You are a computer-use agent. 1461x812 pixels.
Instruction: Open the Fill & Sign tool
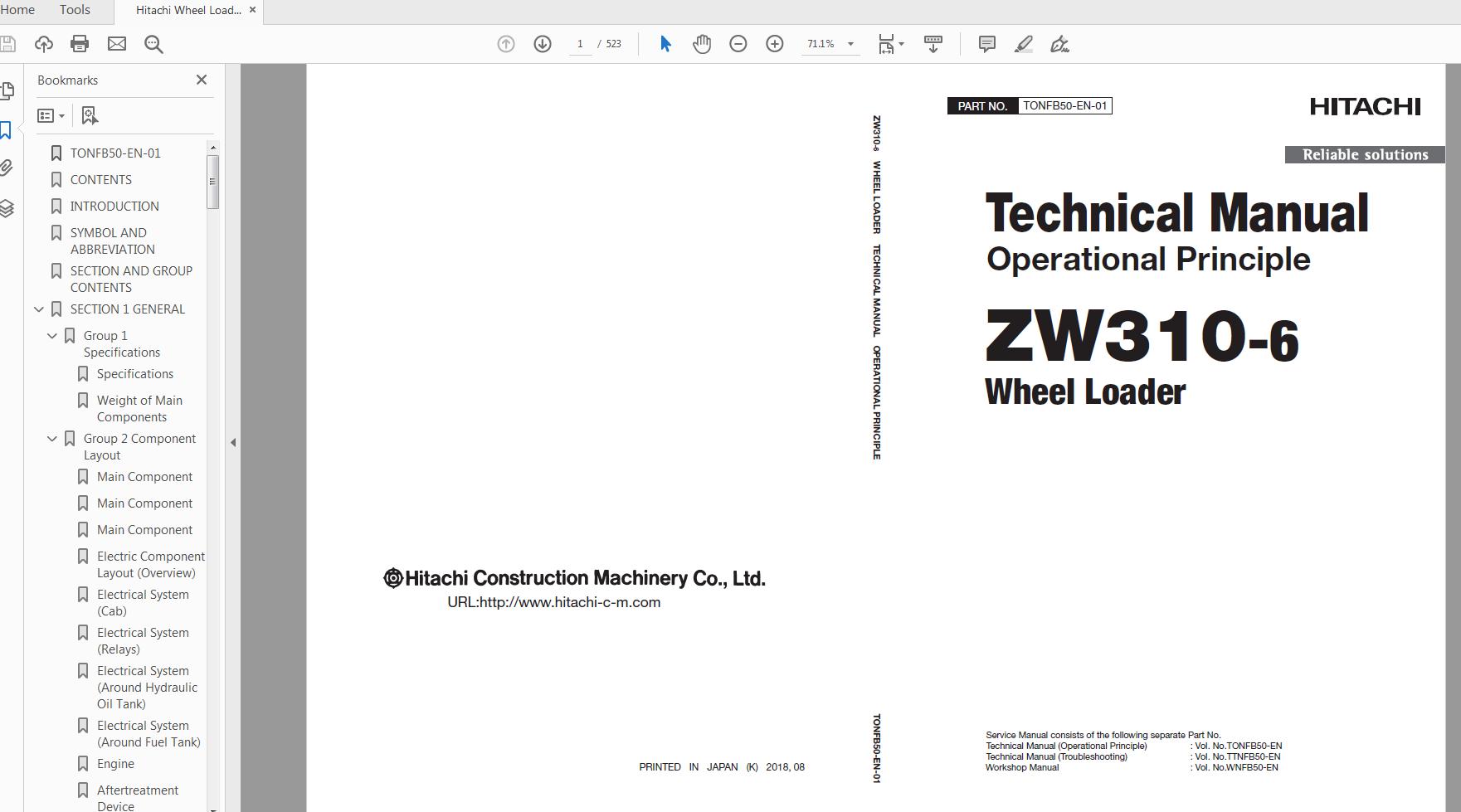pyautogui.click(x=1059, y=44)
